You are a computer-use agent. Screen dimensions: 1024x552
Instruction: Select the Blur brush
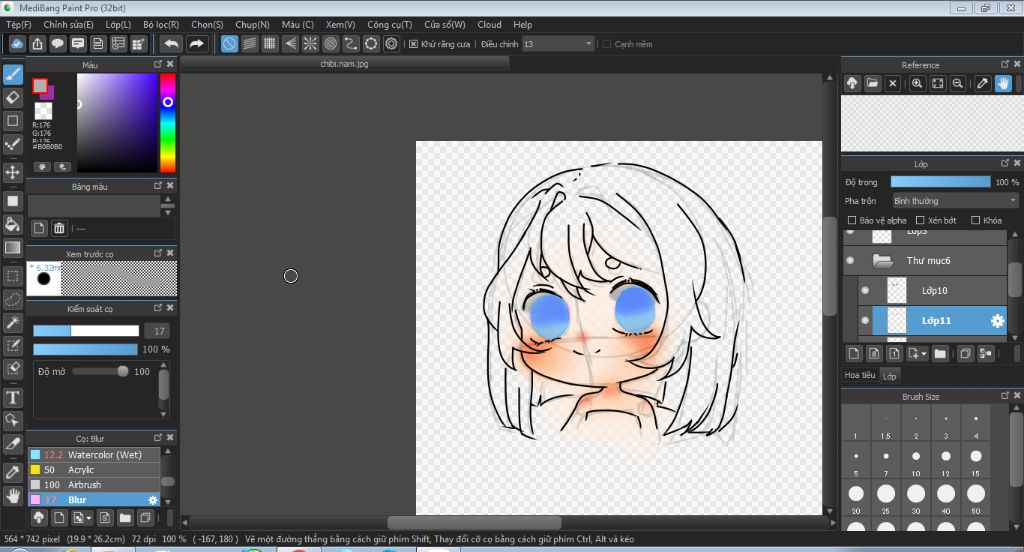tap(94, 500)
